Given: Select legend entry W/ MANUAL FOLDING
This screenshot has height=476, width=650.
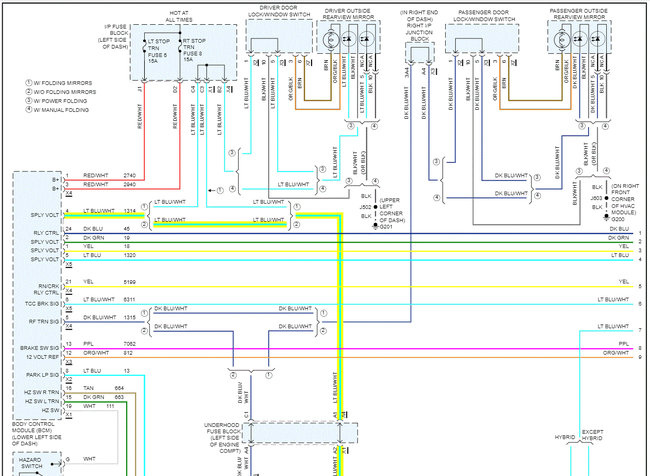Looking at the screenshot, I should 57,110.
